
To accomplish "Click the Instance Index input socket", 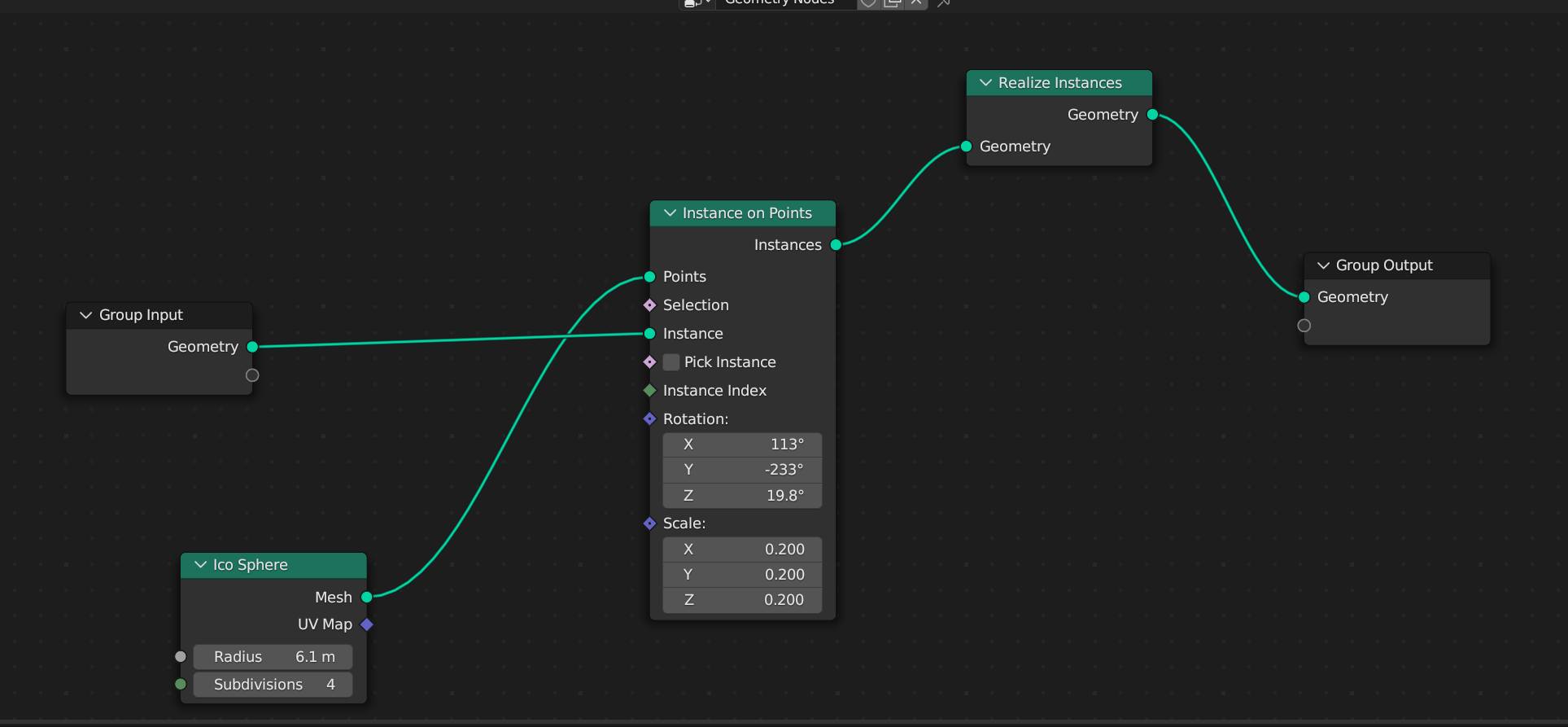I will (649, 391).
